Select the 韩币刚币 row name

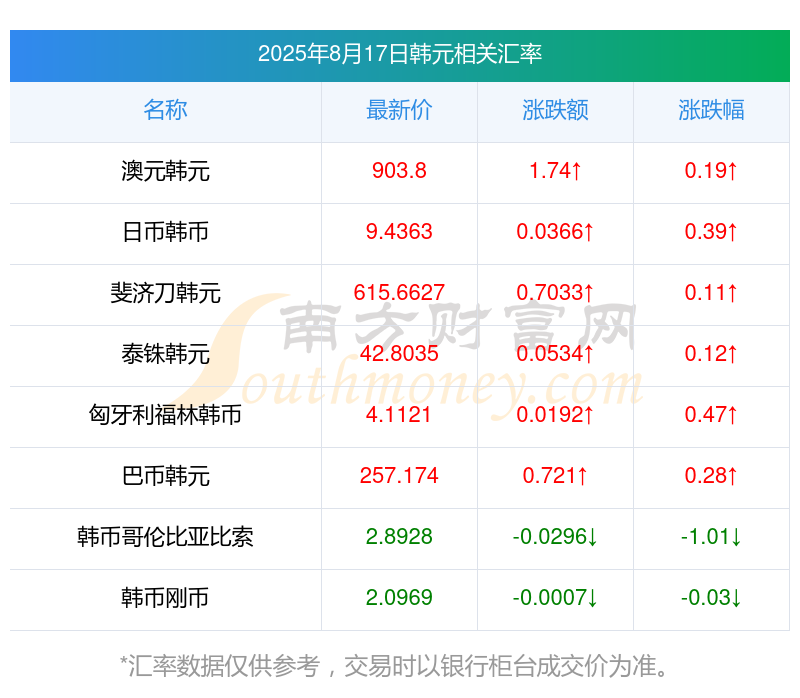(165, 598)
